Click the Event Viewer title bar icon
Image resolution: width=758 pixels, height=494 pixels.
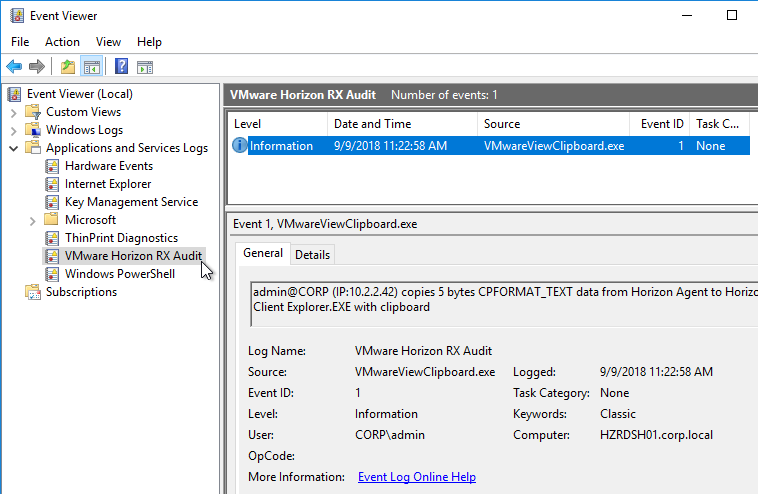click(x=17, y=15)
